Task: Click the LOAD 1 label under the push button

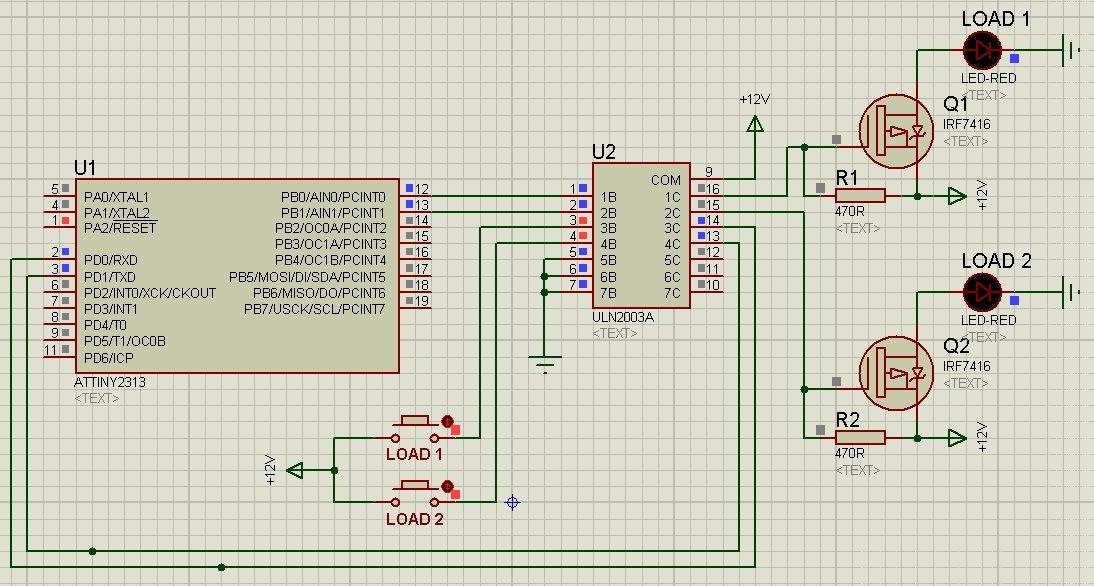Action: 414,454
